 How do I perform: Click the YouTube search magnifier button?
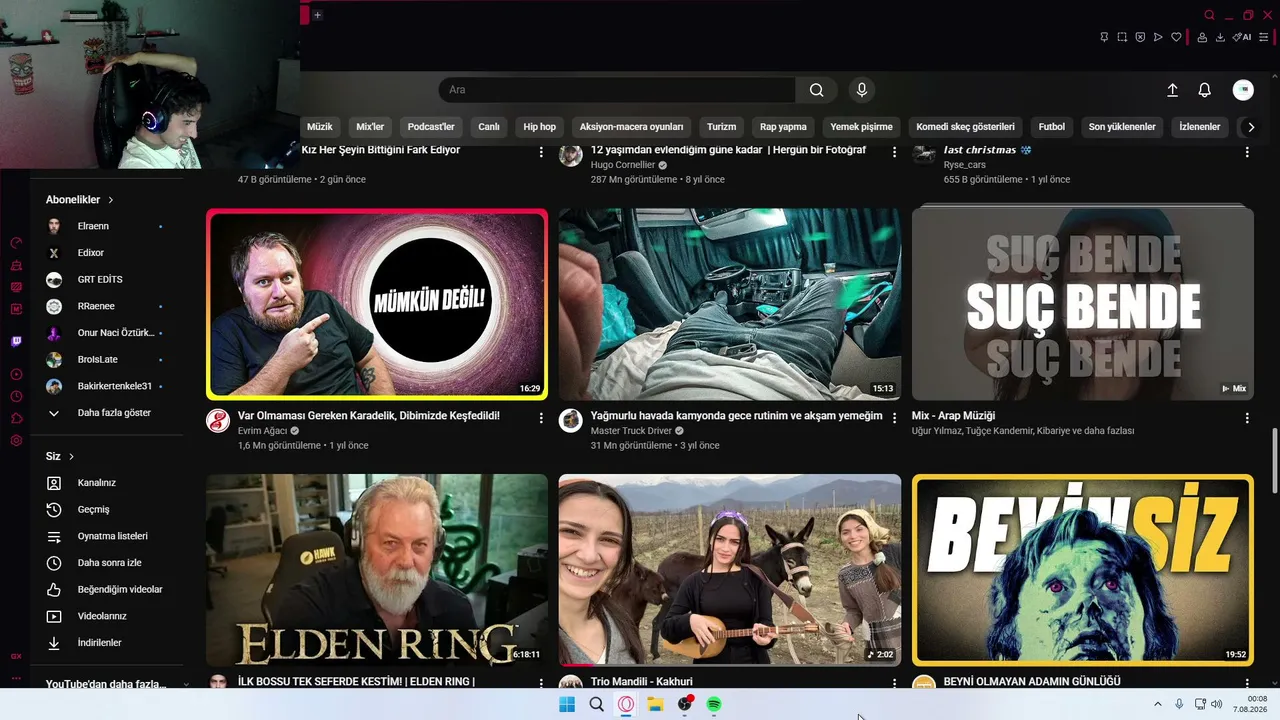817,90
